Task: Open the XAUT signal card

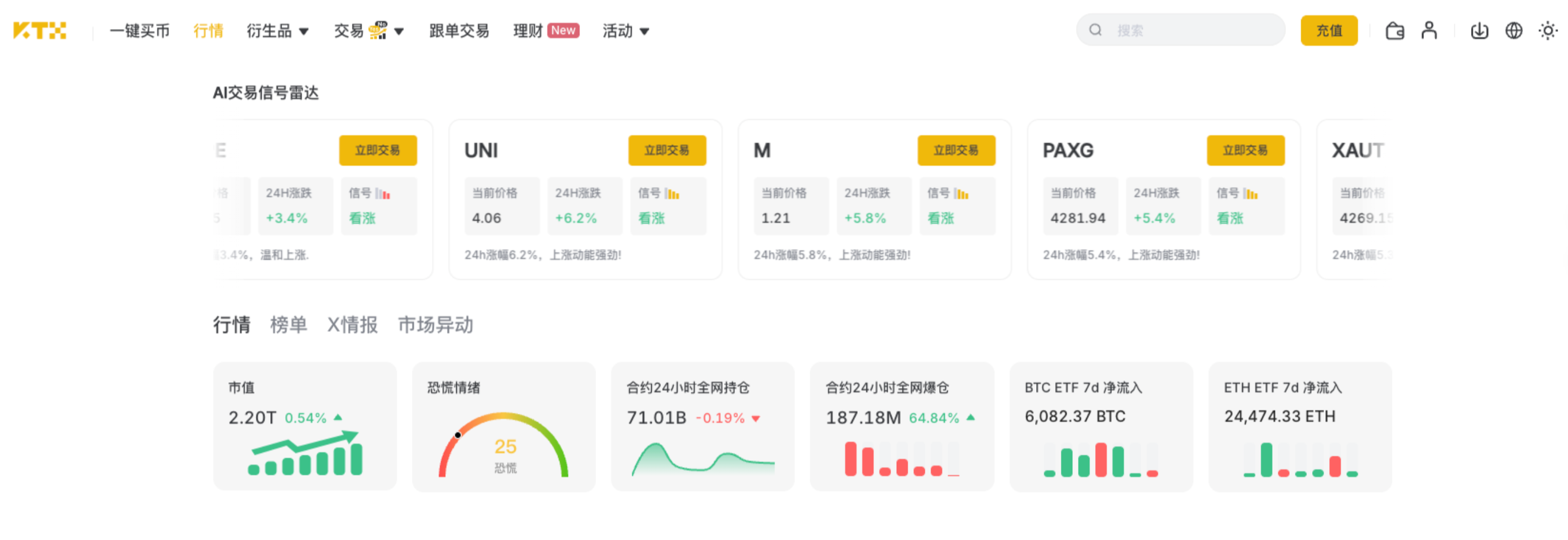Action: [1356, 199]
